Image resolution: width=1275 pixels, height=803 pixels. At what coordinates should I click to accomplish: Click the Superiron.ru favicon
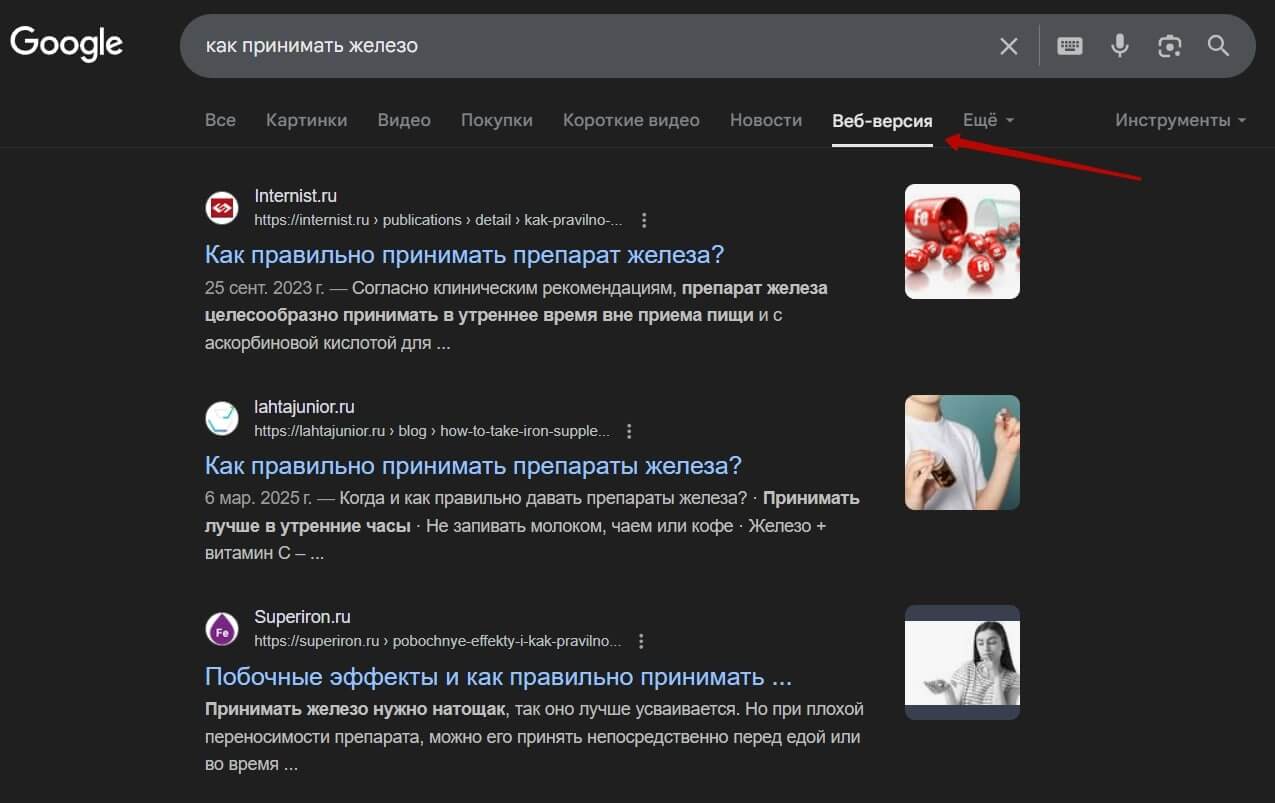point(222,629)
